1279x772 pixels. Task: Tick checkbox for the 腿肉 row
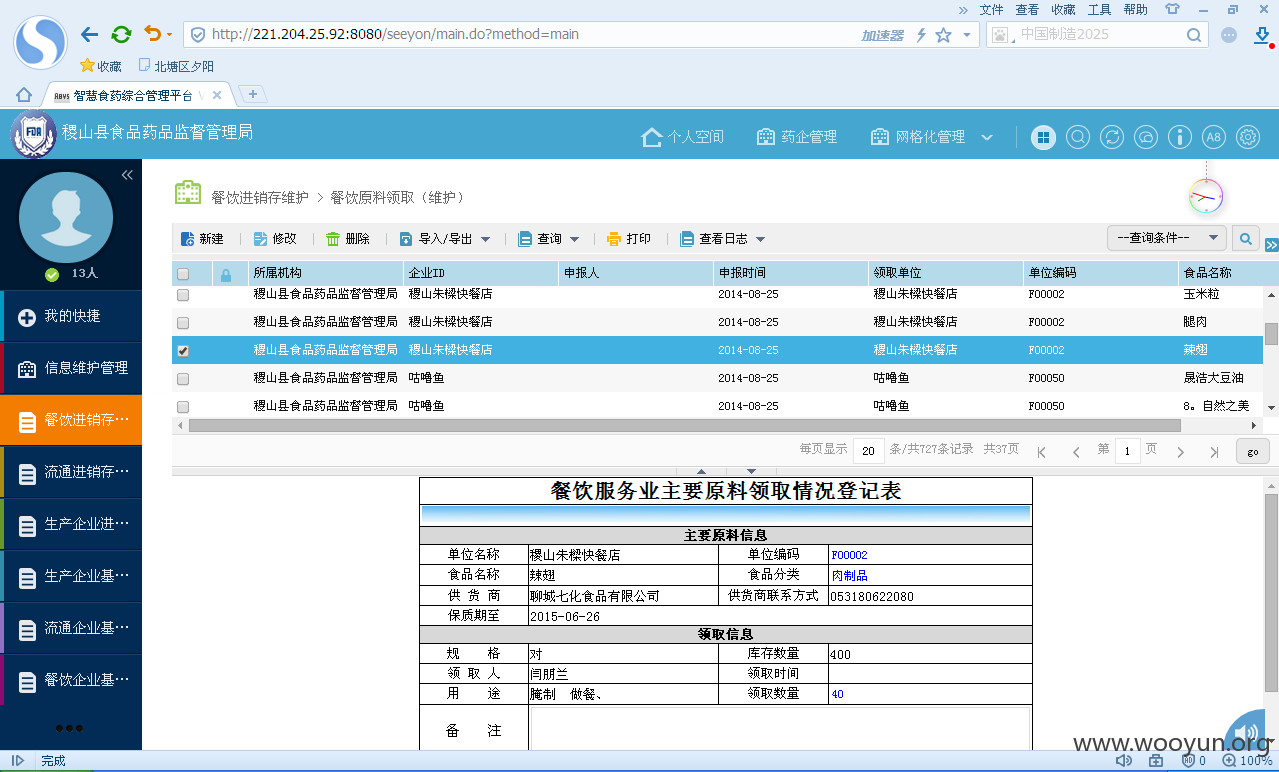(x=183, y=323)
